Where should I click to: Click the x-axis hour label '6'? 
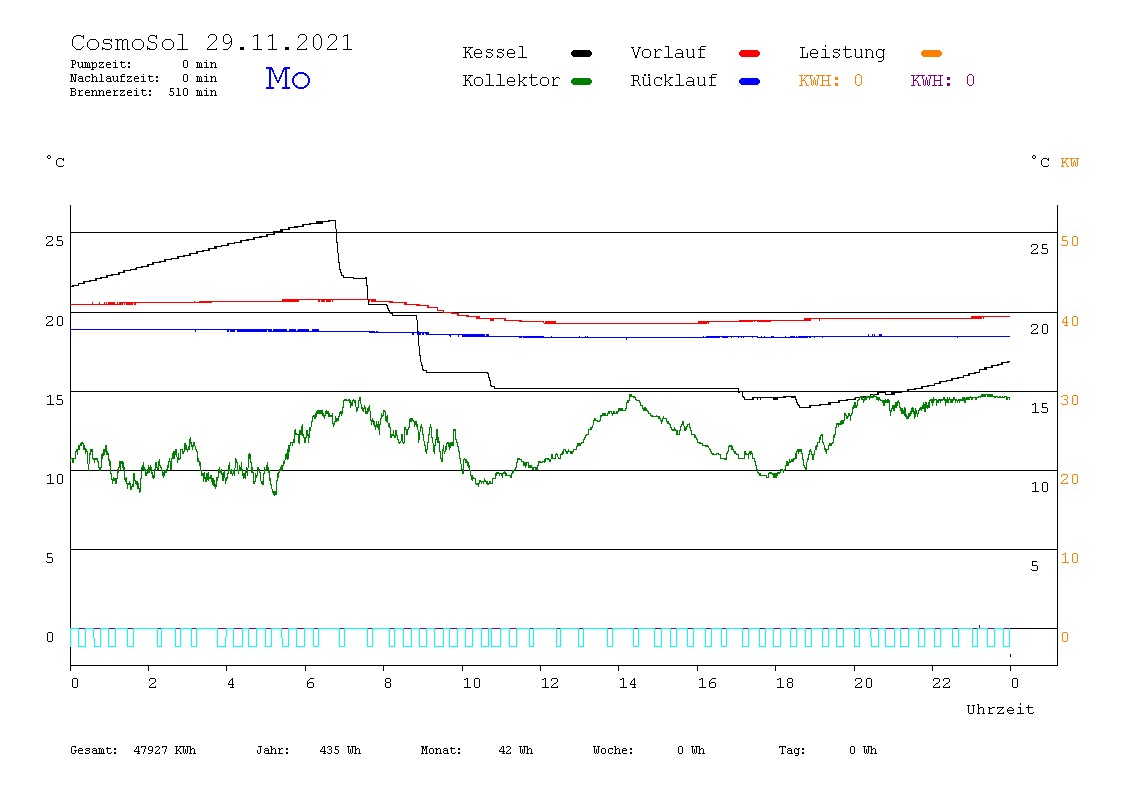tap(310, 683)
